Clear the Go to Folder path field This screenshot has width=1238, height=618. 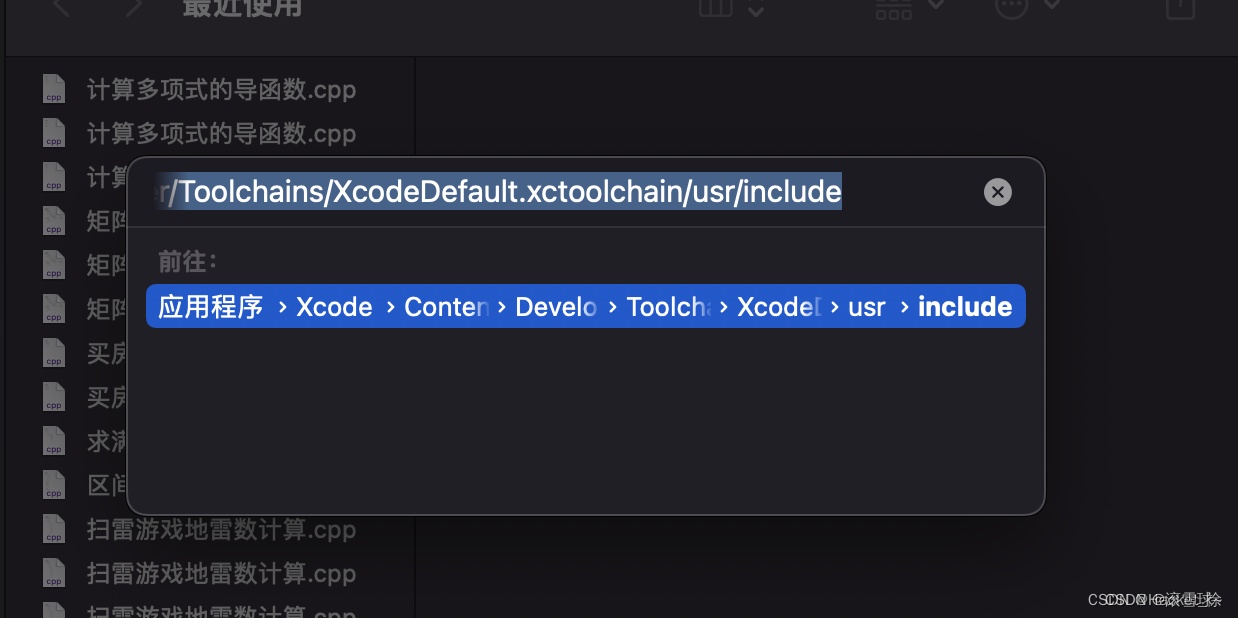[x=997, y=192]
